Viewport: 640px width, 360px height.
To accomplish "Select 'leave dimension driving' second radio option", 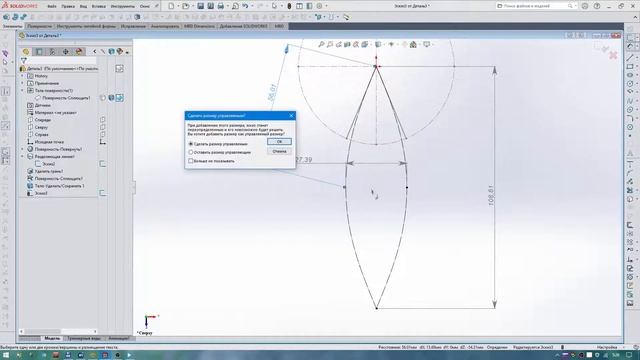I will click(191, 152).
